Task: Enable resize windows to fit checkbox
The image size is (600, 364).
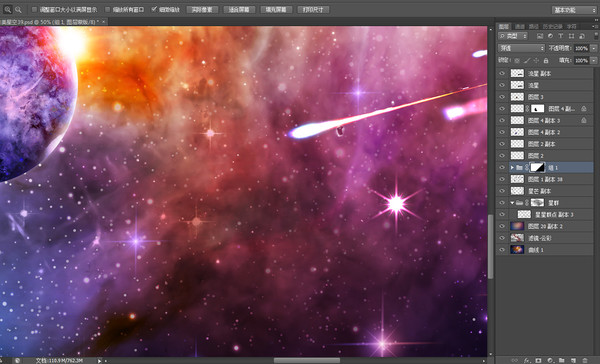Action: [34, 10]
